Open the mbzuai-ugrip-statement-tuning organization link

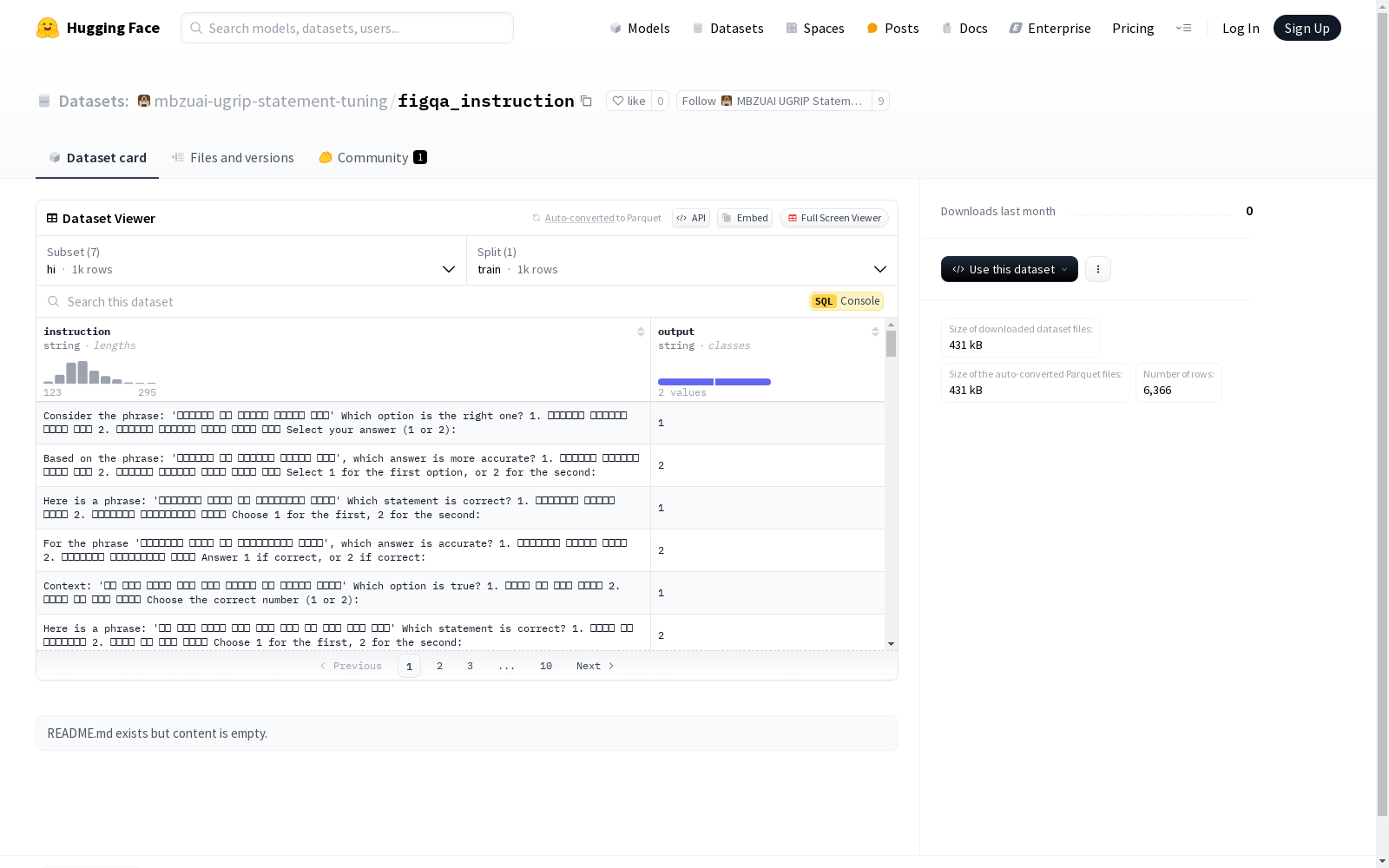pyautogui.click(x=271, y=101)
